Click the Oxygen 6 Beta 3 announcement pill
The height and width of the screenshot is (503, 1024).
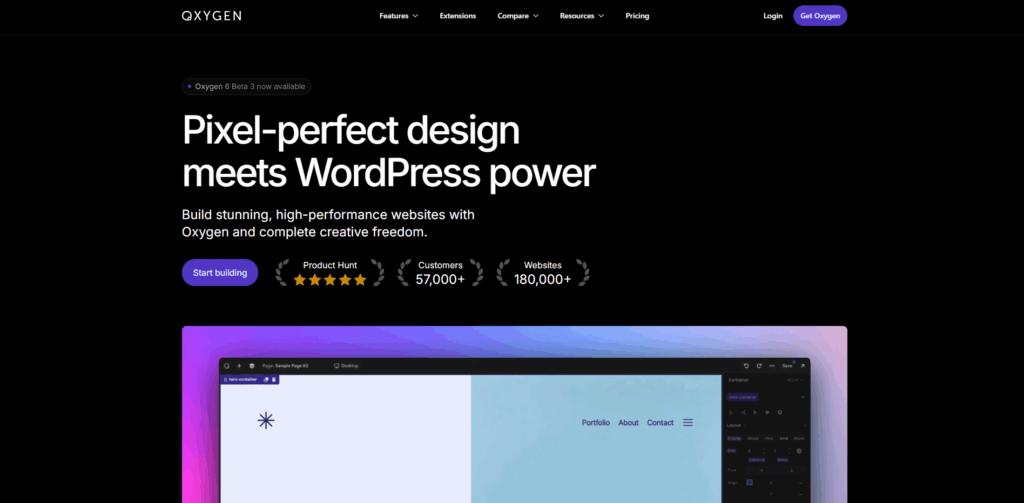246,86
